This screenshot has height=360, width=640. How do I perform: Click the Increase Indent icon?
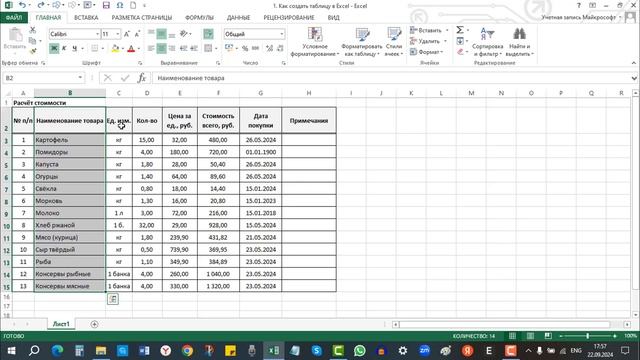pyautogui.click(x=194, y=49)
